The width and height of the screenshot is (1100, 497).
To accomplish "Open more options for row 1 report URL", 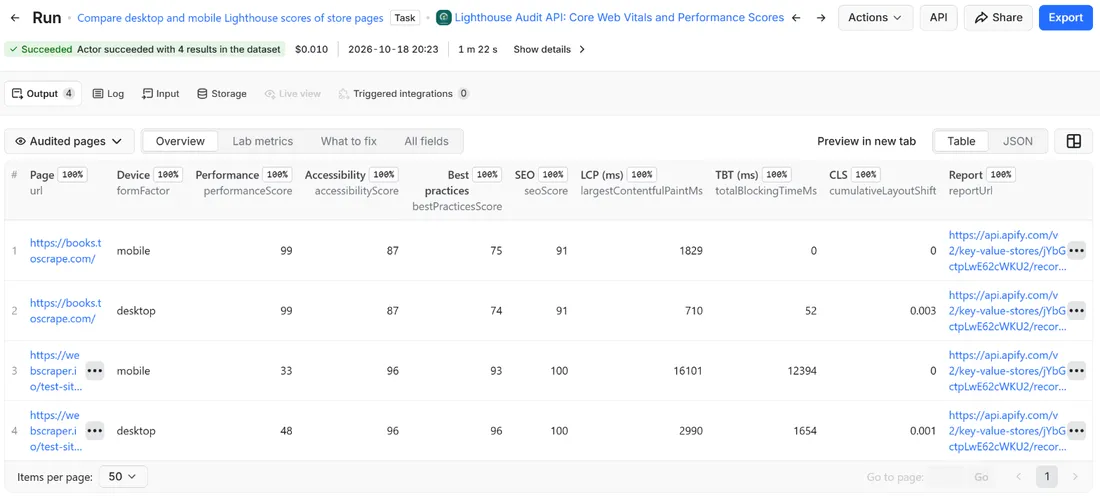I will (1077, 251).
